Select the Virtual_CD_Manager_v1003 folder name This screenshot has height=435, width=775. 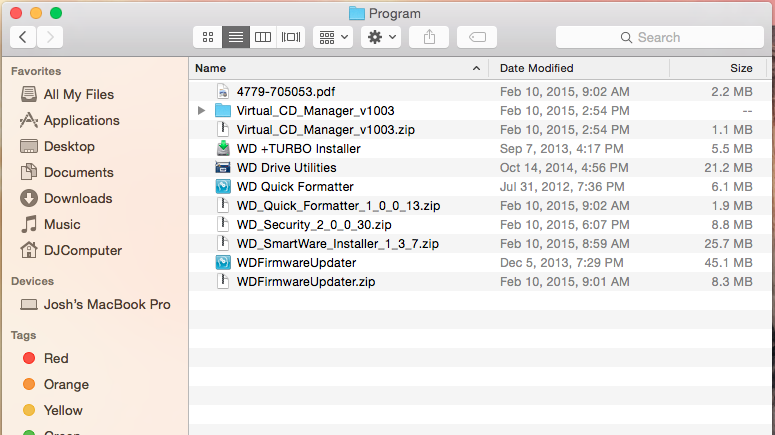315,111
